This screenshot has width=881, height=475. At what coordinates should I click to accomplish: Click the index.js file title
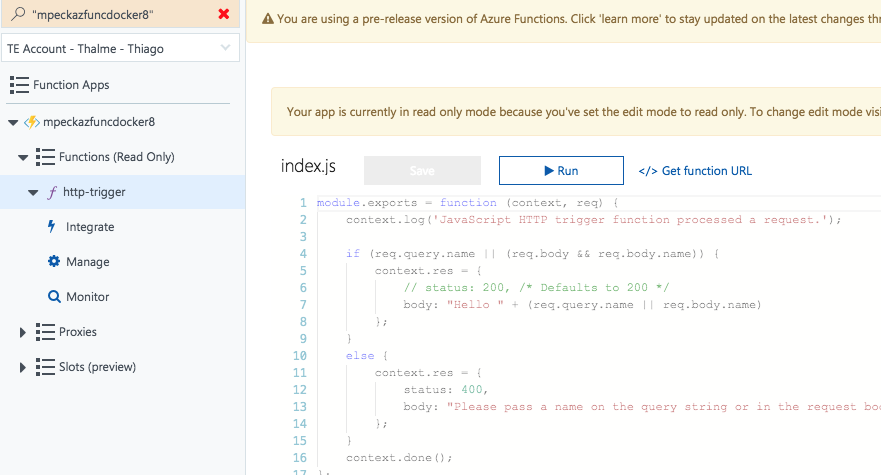(308, 166)
